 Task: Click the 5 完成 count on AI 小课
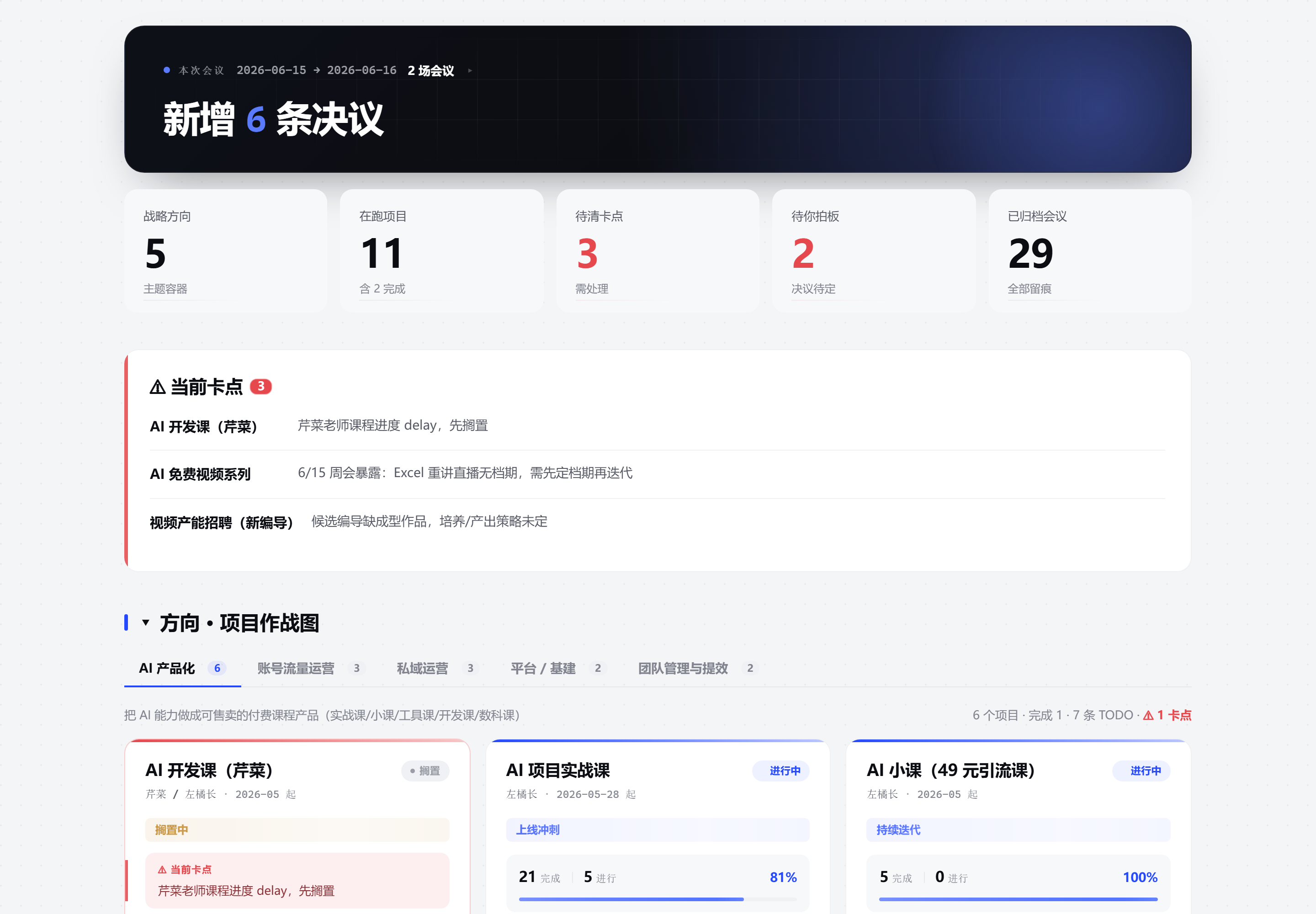896,877
